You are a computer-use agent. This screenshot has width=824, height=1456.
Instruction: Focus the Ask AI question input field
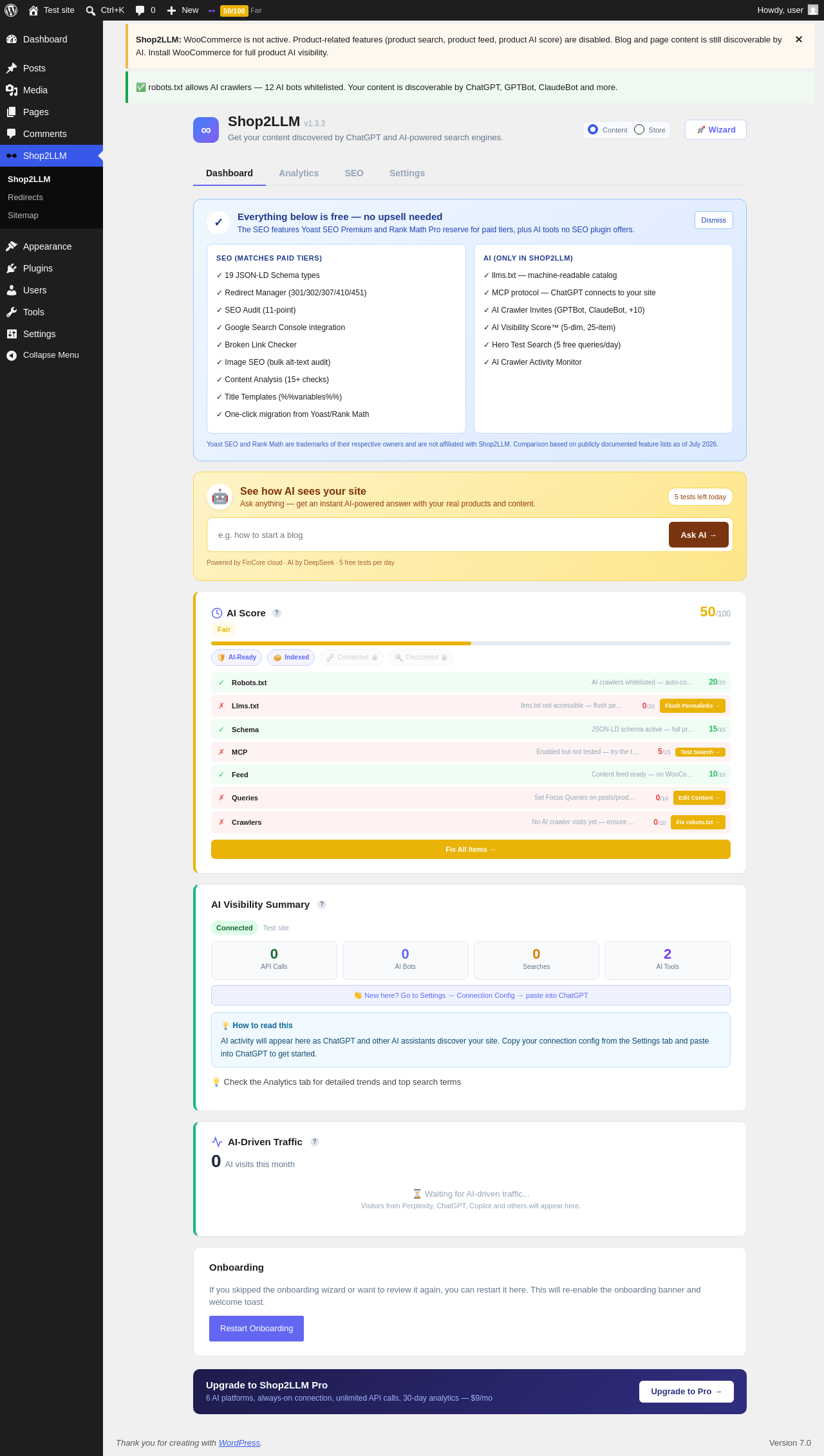(438, 535)
